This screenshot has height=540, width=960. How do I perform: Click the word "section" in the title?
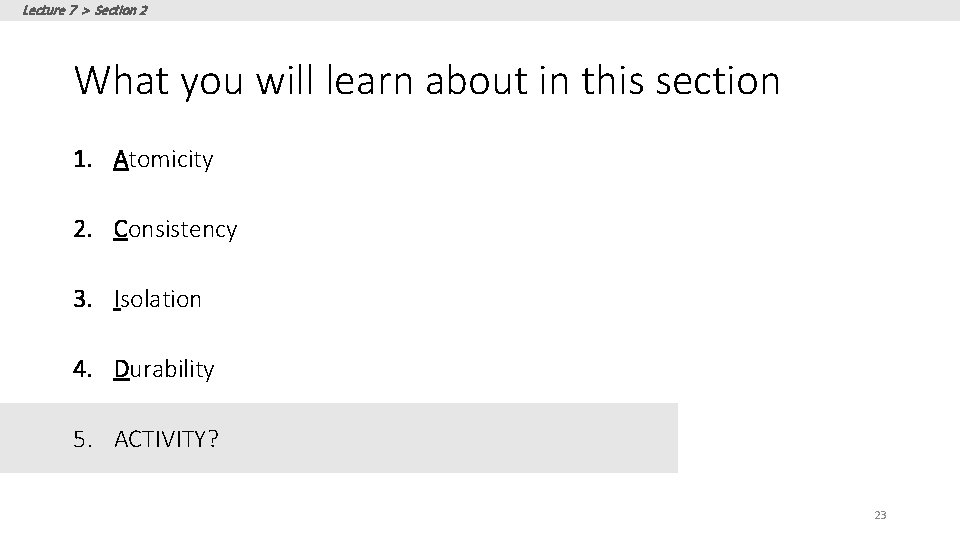[718, 81]
